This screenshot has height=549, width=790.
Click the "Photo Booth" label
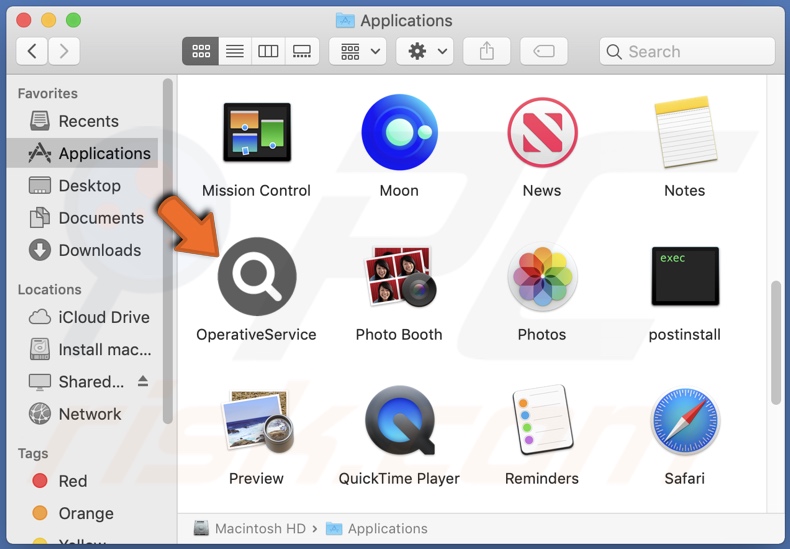tap(399, 334)
